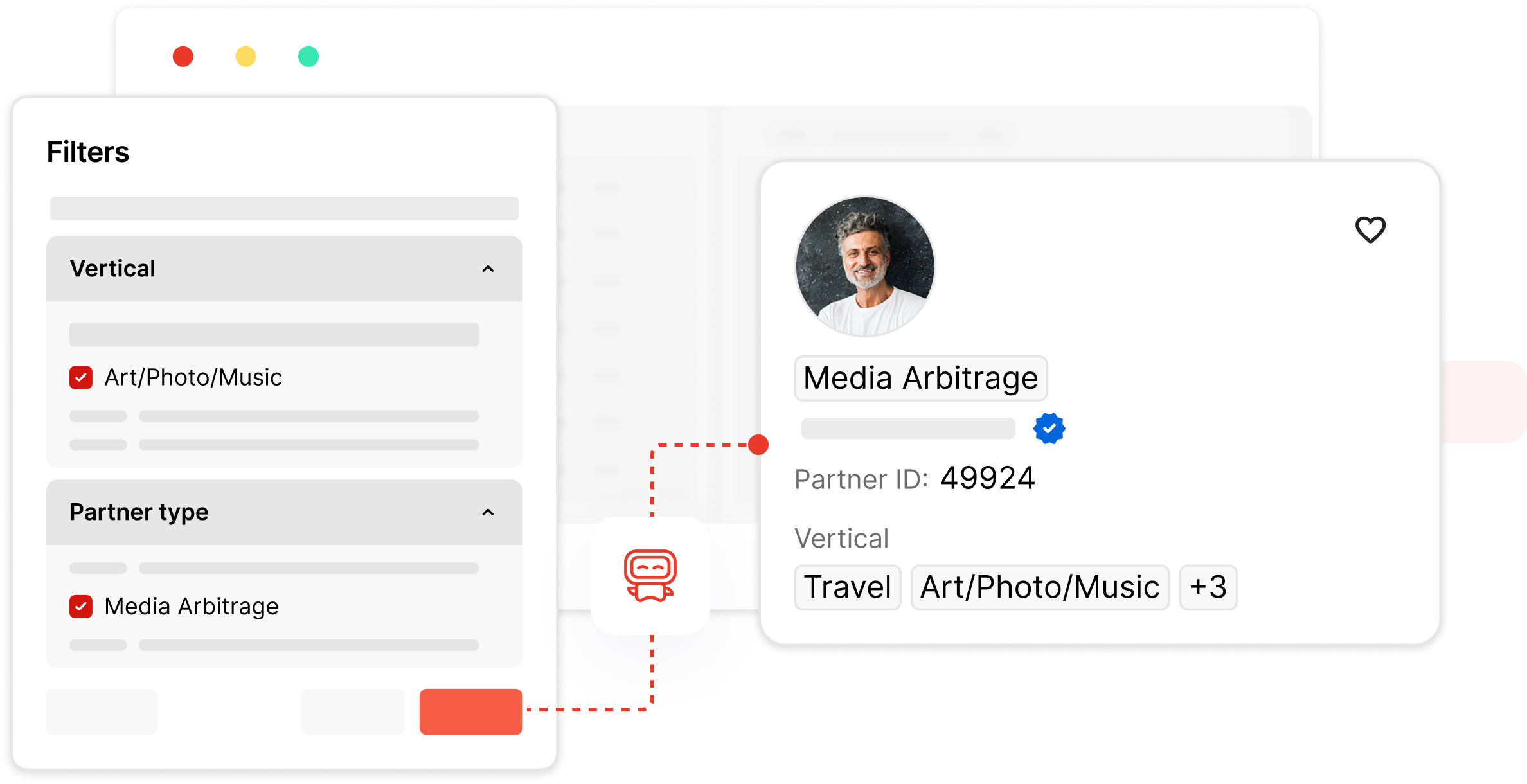Click the Travel vertical tag
The width and height of the screenshot is (1527, 784).
(848, 587)
